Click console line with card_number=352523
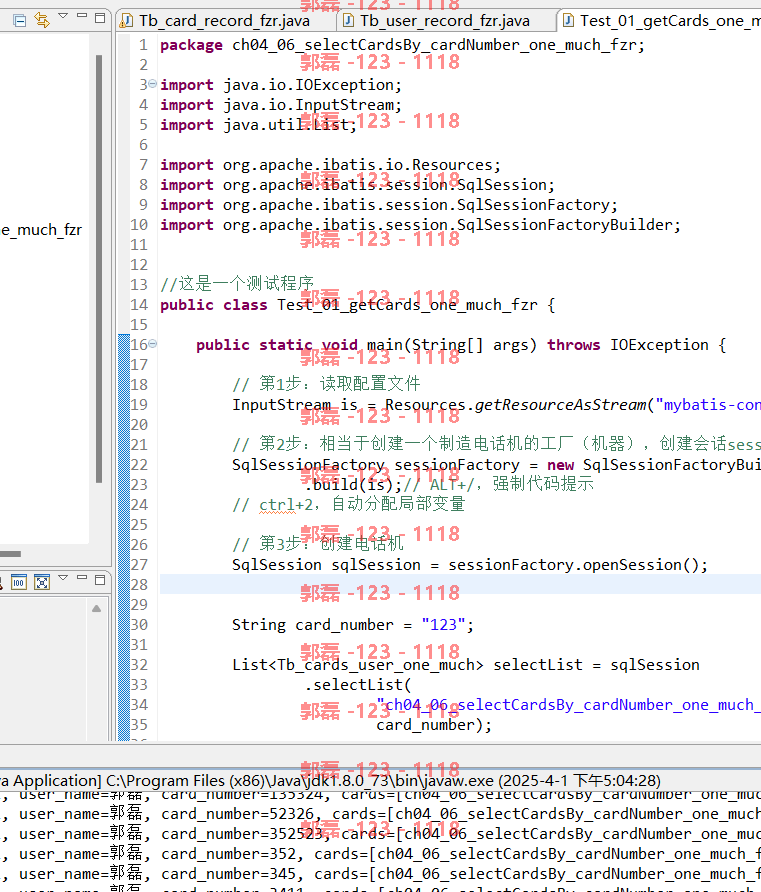The image size is (761, 892). (380, 834)
